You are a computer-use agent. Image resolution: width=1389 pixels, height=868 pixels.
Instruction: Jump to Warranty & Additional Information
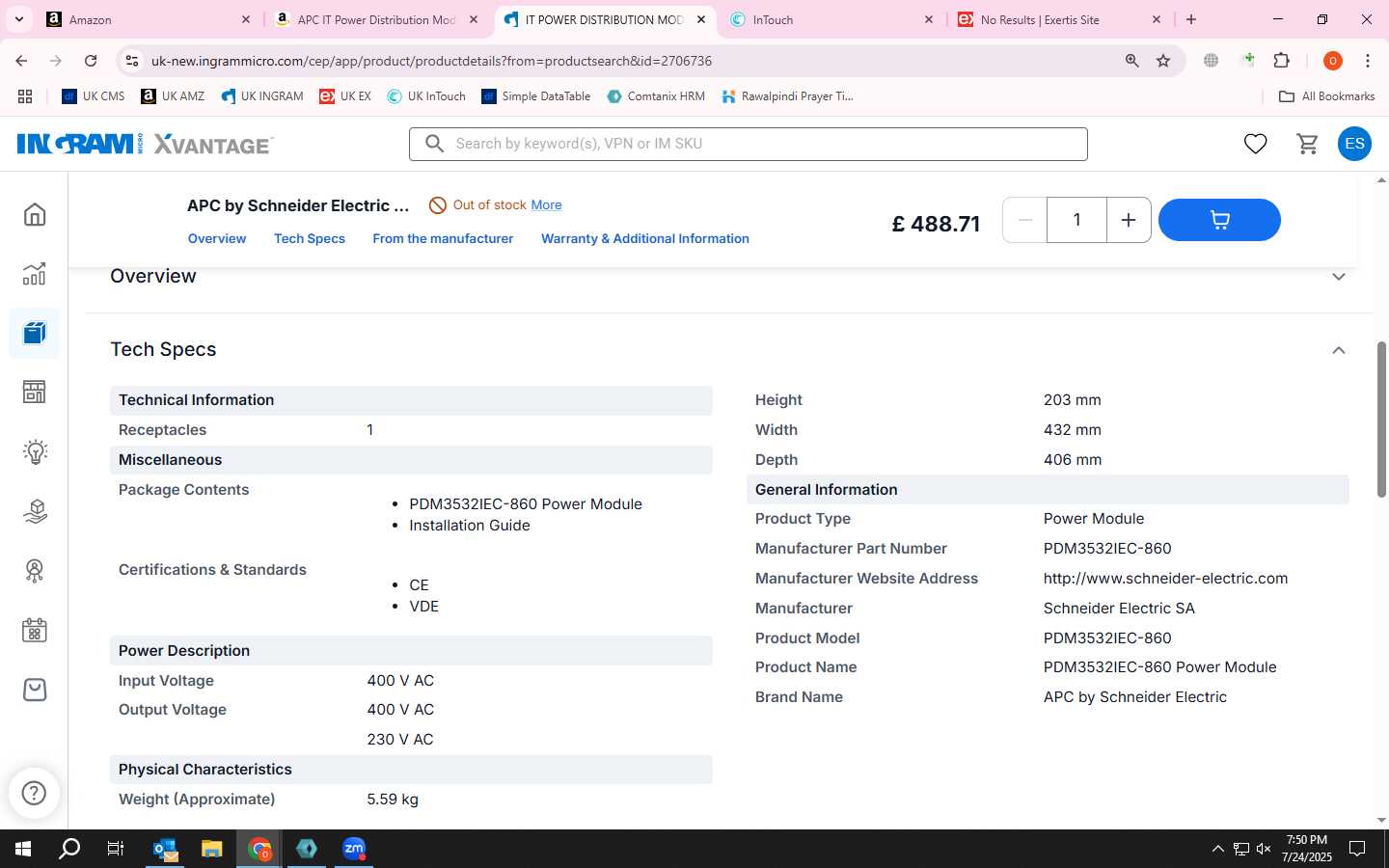[645, 238]
